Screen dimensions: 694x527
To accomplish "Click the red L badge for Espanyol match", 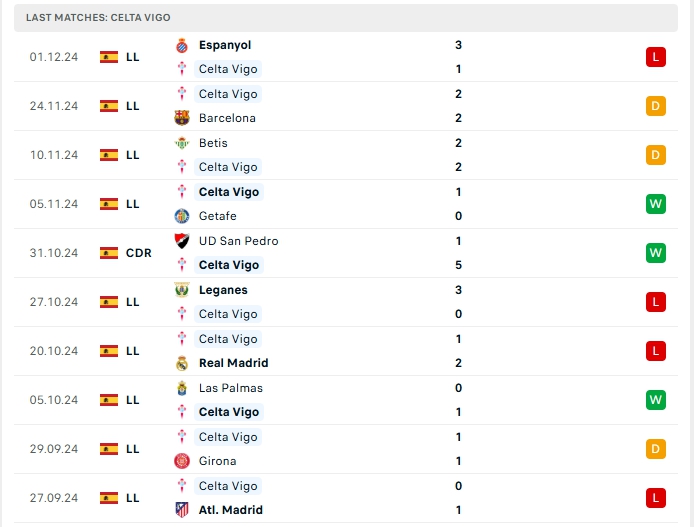I will click(656, 57).
